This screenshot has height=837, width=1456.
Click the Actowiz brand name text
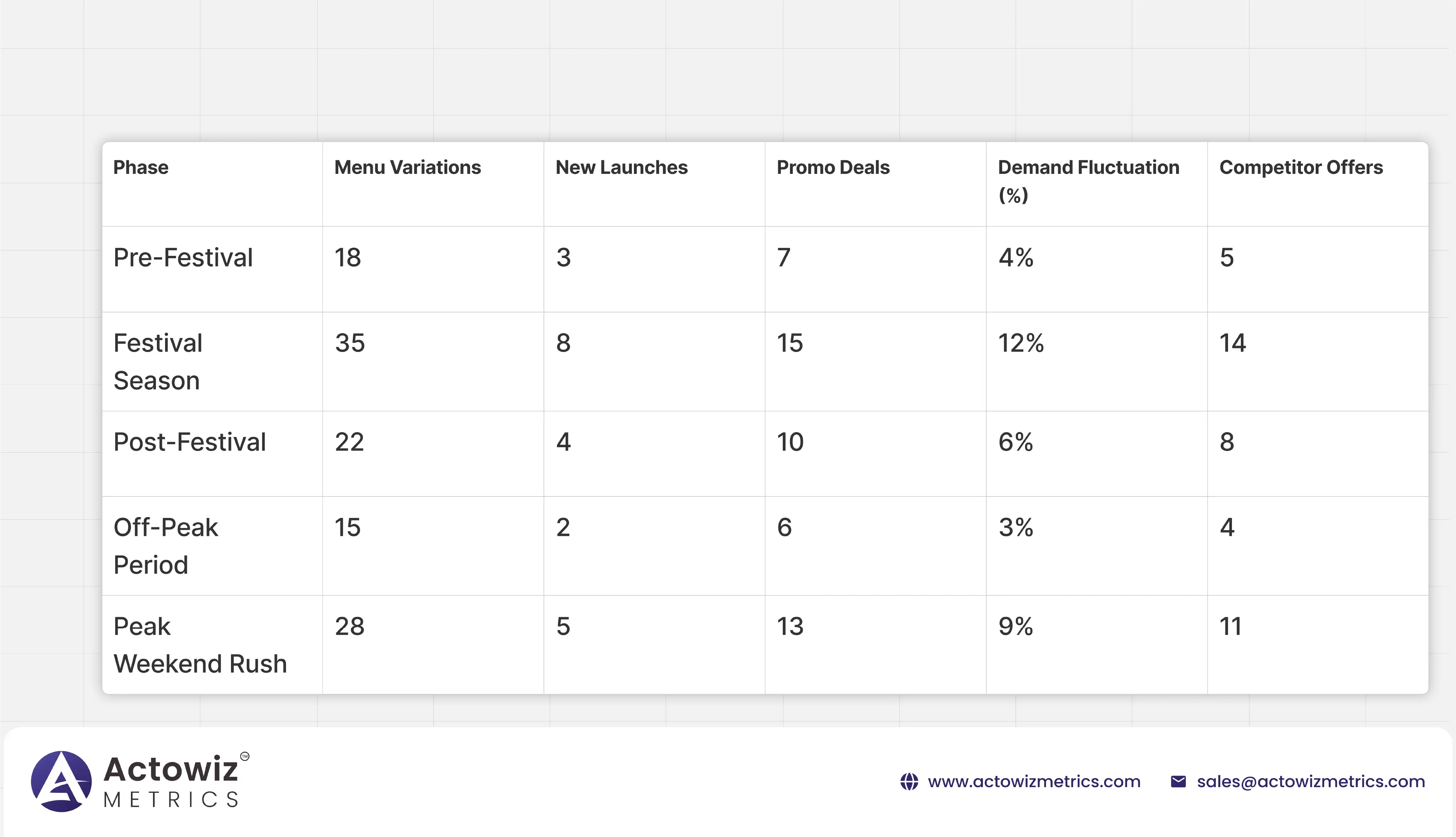171,769
